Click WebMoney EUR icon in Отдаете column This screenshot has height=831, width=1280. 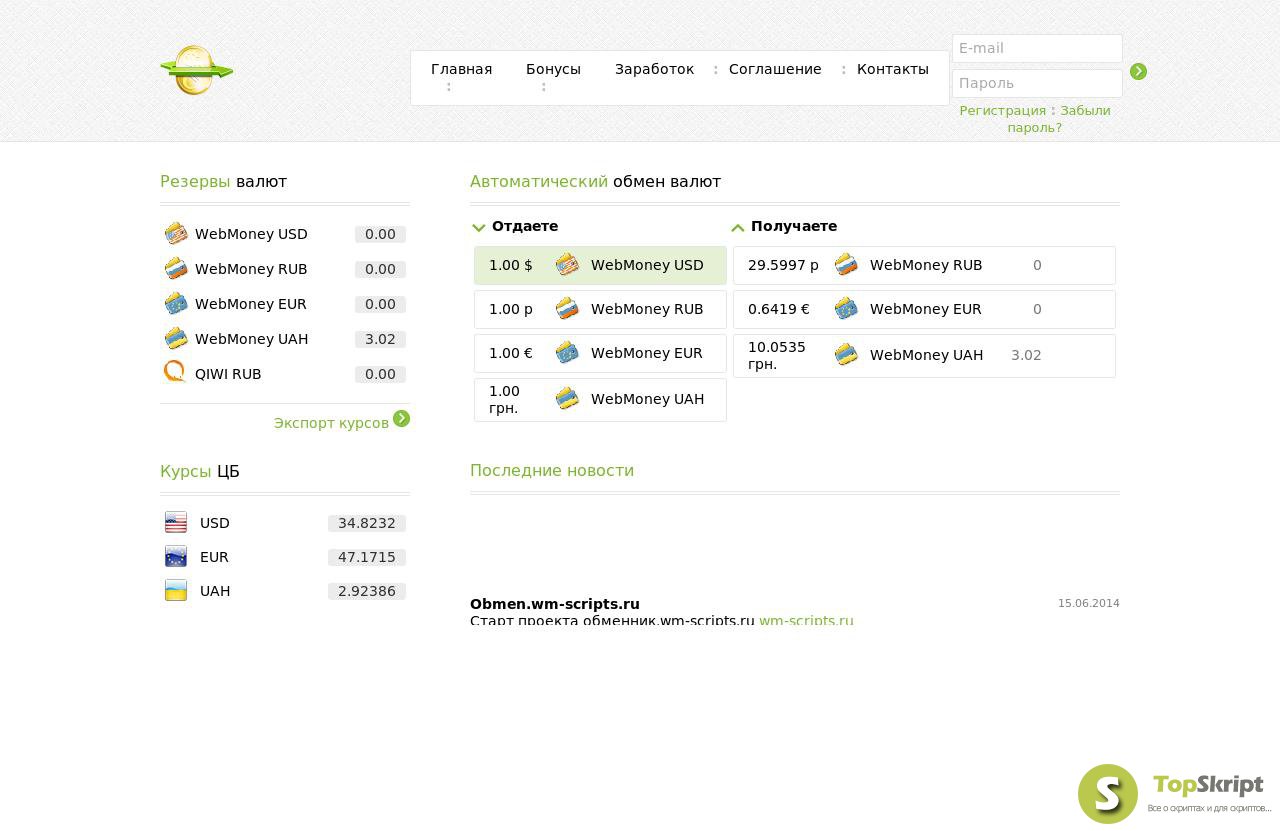(x=567, y=353)
